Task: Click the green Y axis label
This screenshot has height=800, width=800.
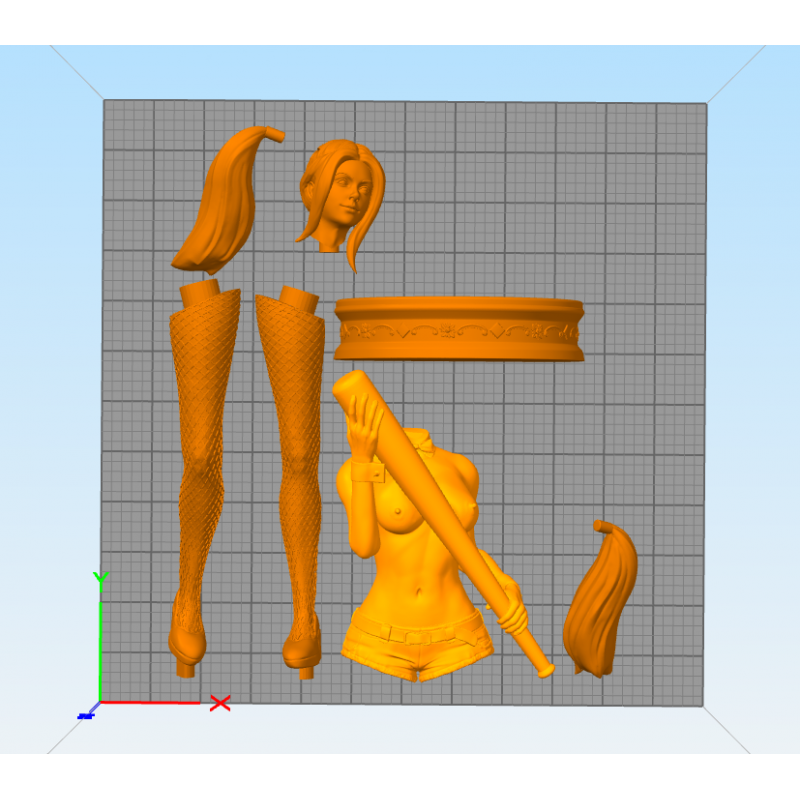Action: pos(99,580)
